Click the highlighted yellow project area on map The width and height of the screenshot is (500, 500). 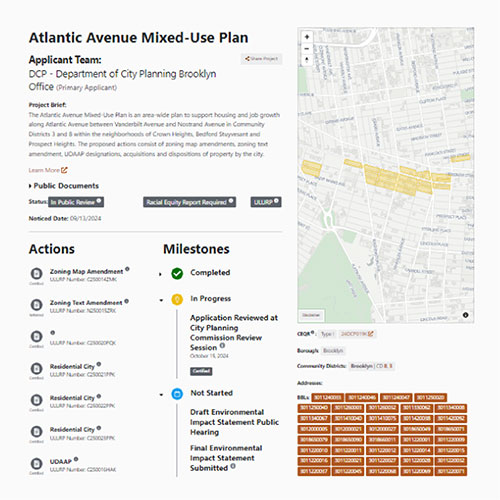pos(397,180)
